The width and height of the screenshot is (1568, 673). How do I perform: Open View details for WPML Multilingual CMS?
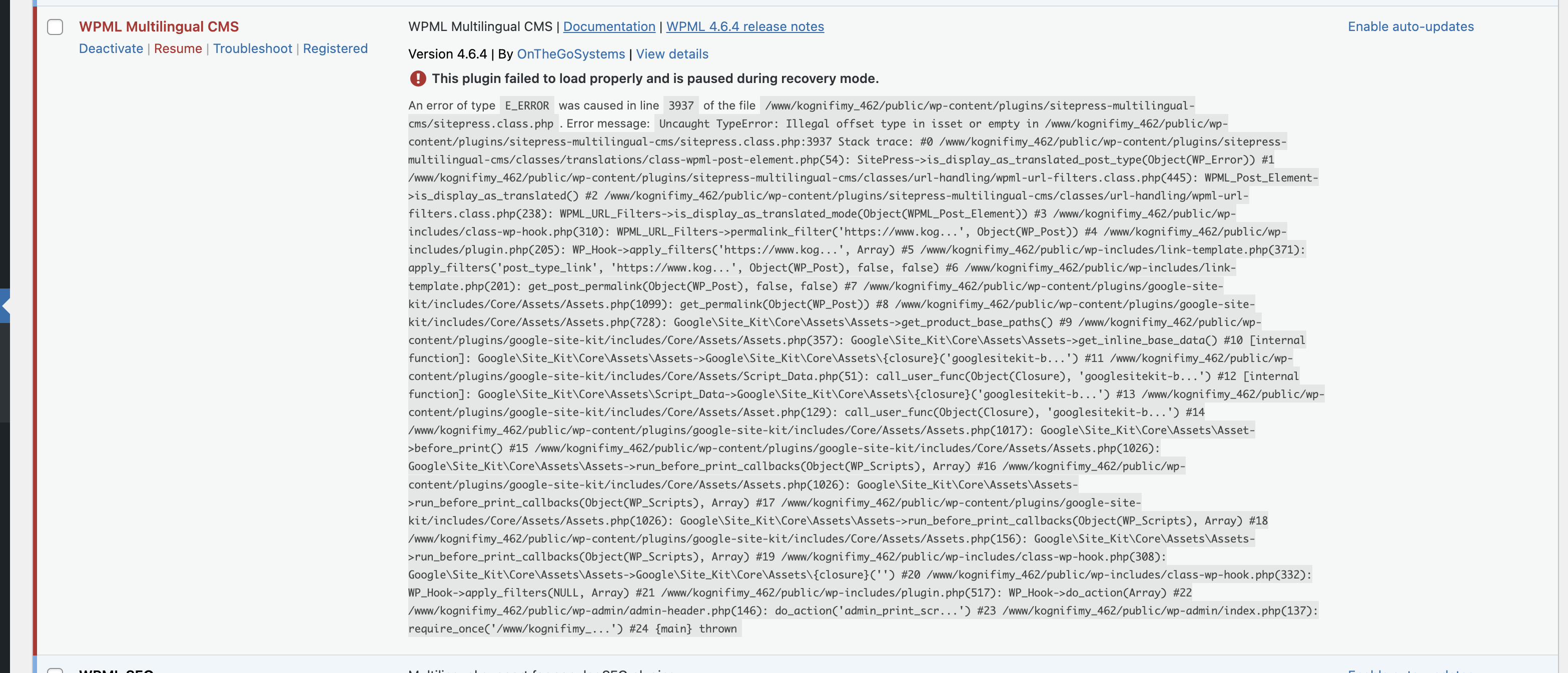(x=672, y=54)
